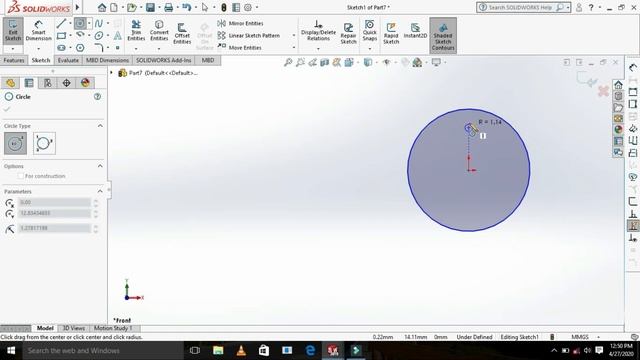
Task: Click the circle radius input field
Action: (55, 228)
